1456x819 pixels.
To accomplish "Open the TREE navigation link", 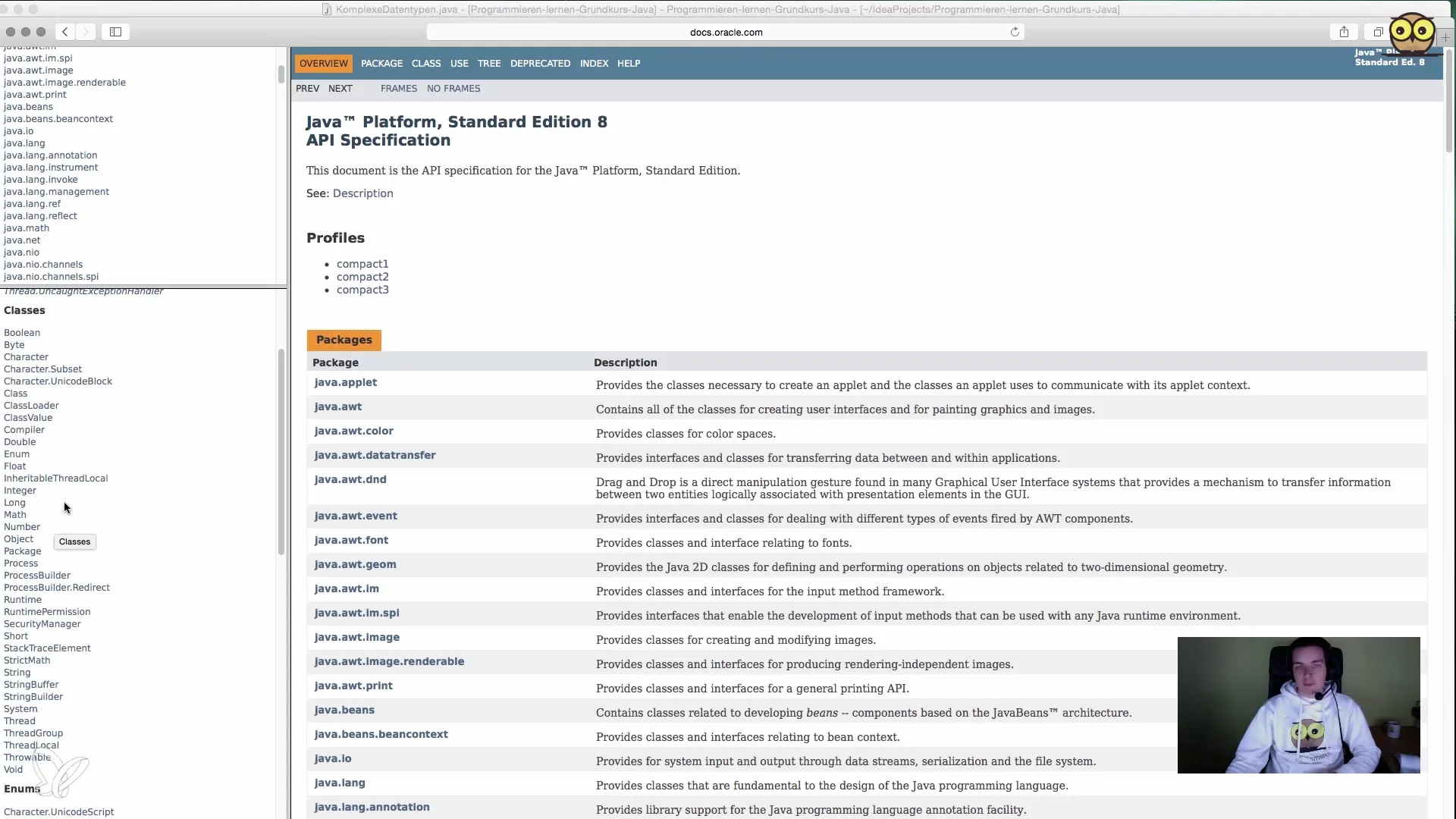I will pyautogui.click(x=489, y=64).
